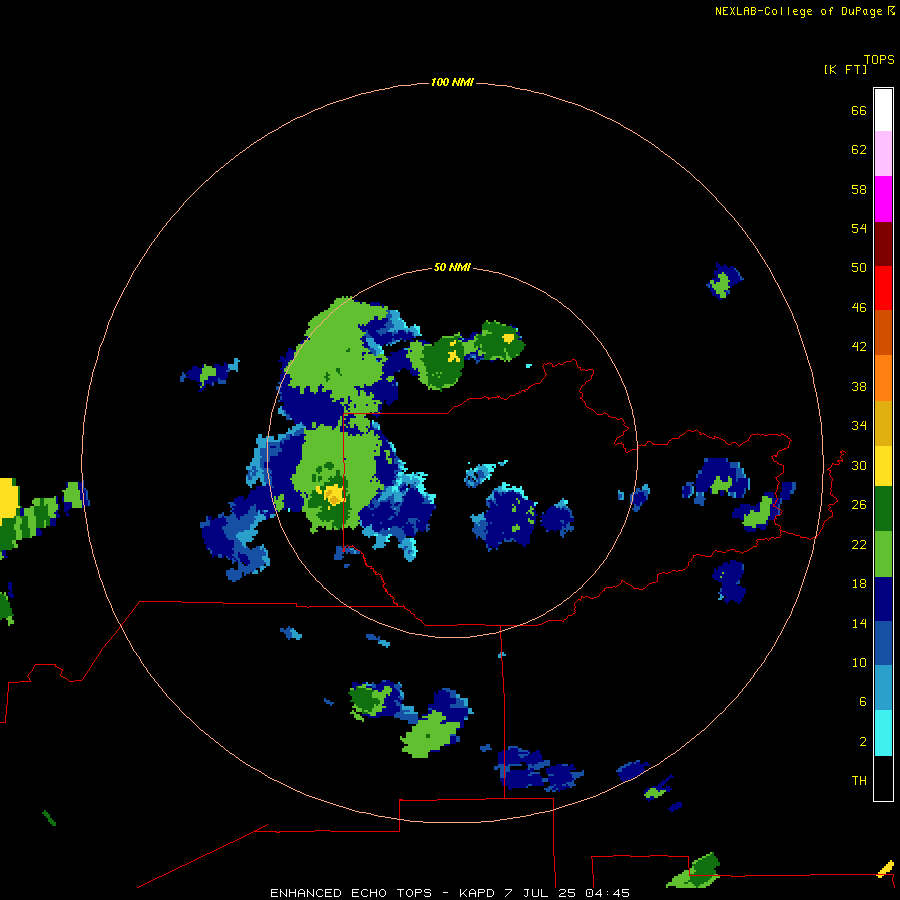Click the "TOPS" legend heading

[x=879, y=59]
